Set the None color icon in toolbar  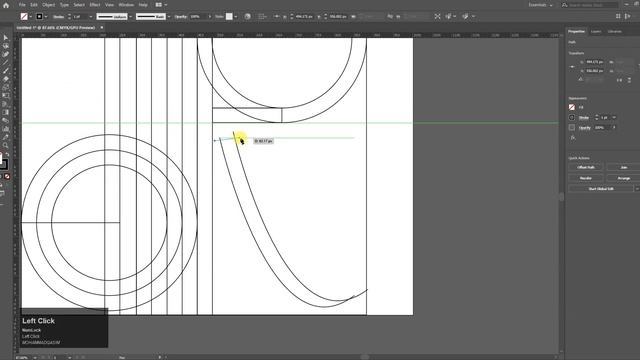pos(7,177)
